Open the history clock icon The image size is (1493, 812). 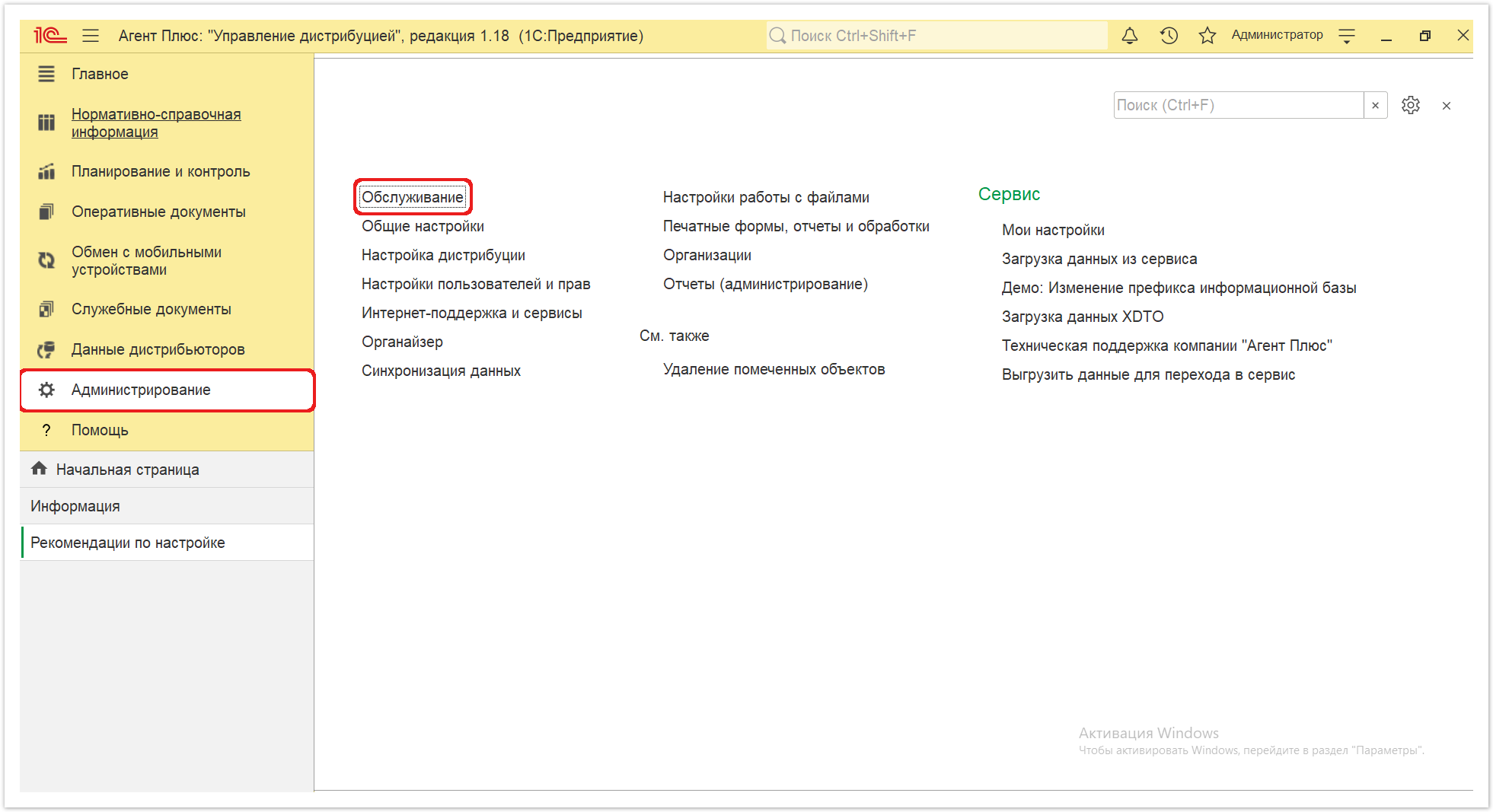pyautogui.click(x=1169, y=35)
